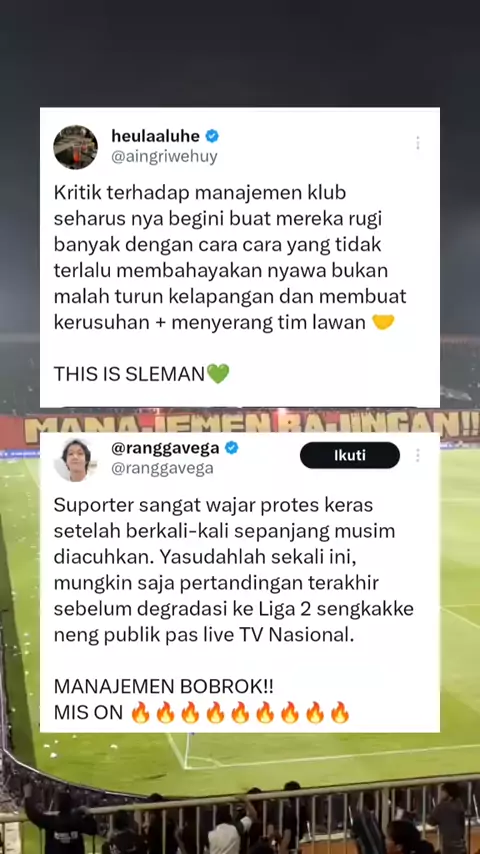Screen dimensions: 480x854
Task: Select the heulaaluhe display name
Action: coord(155,136)
